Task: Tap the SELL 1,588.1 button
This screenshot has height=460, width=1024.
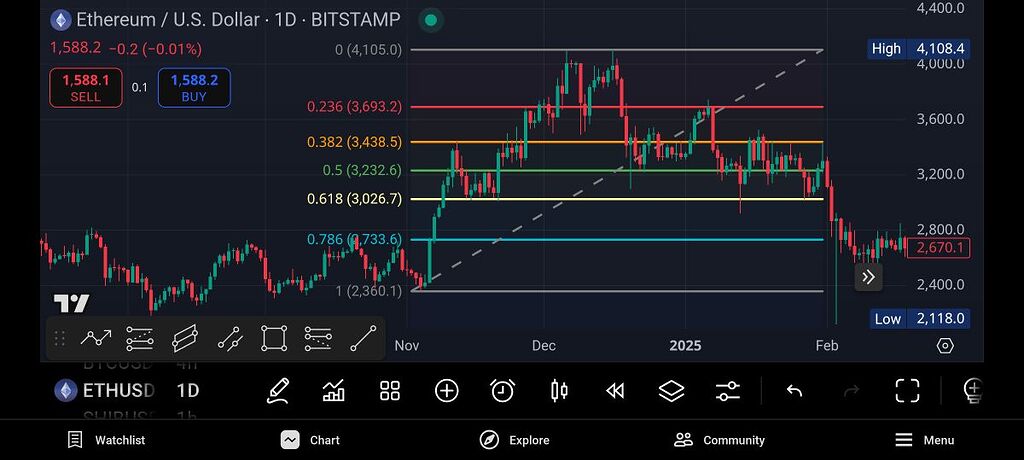Action: [x=86, y=88]
